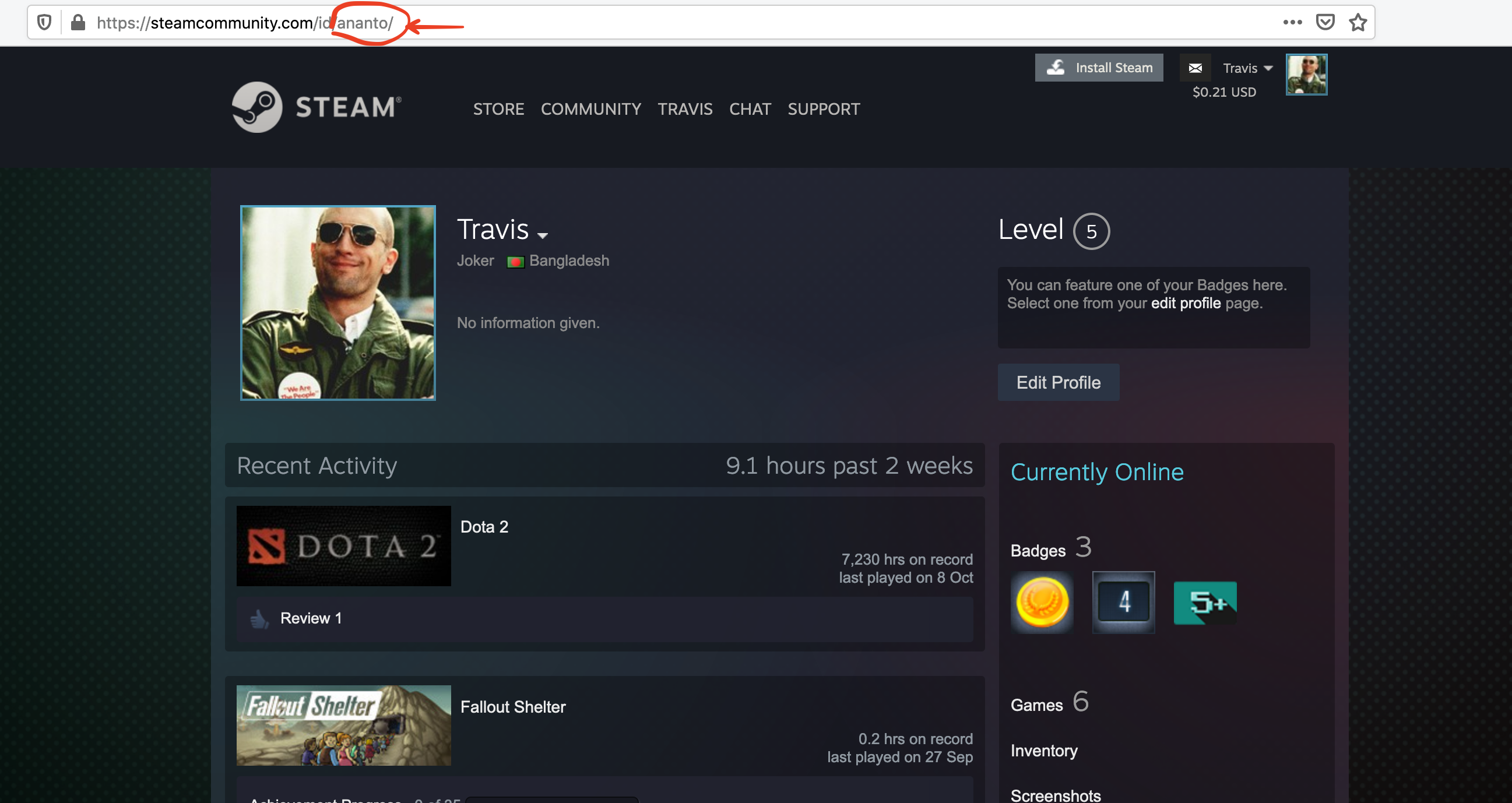Screen dimensions: 1512x803
Task: Click the Fallout Shelter game thumbnail
Action: [x=343, y=725]
